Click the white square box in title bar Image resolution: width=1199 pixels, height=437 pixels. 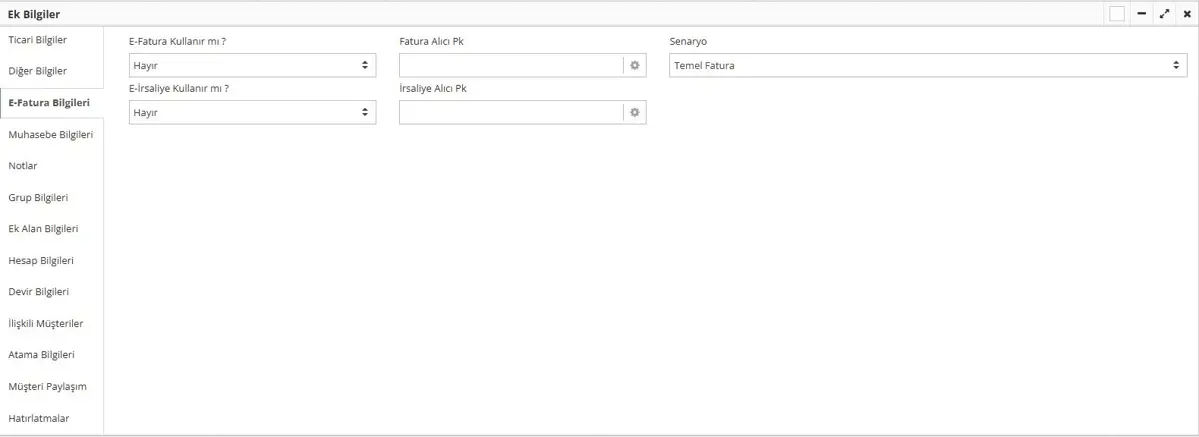click(1117, 14)
